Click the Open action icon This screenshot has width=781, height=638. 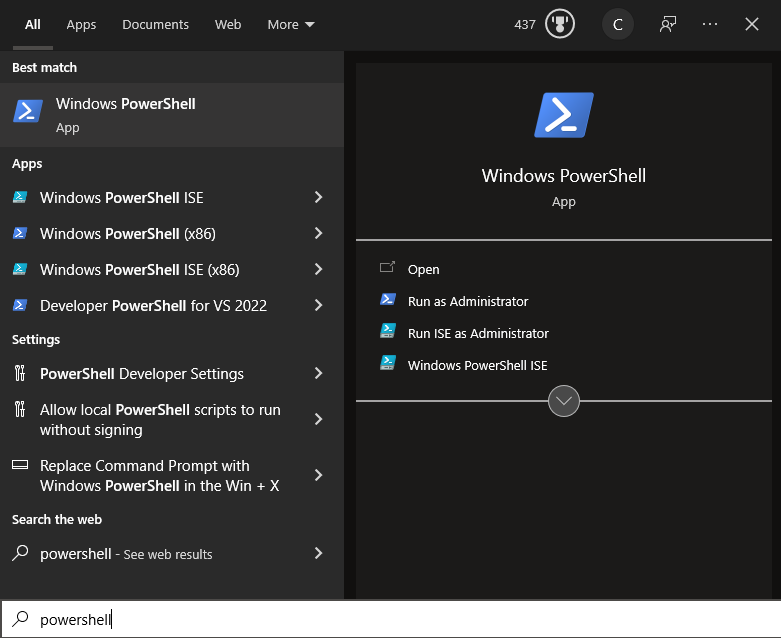(x=387, y=268)
